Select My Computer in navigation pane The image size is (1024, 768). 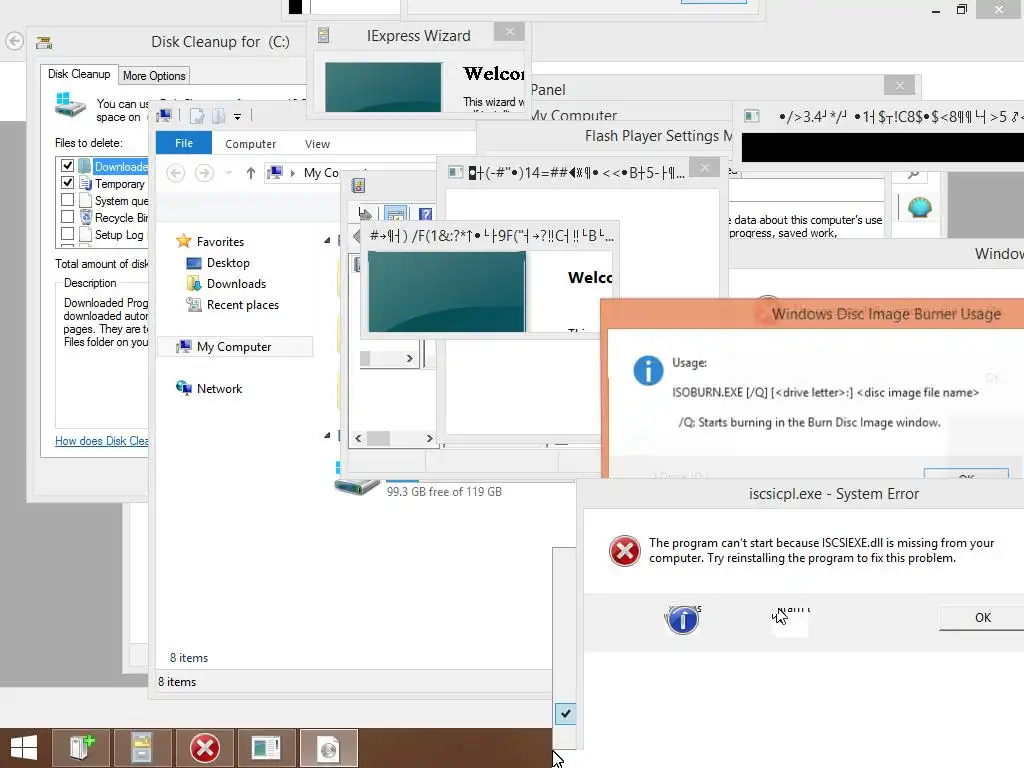(234, 347)
